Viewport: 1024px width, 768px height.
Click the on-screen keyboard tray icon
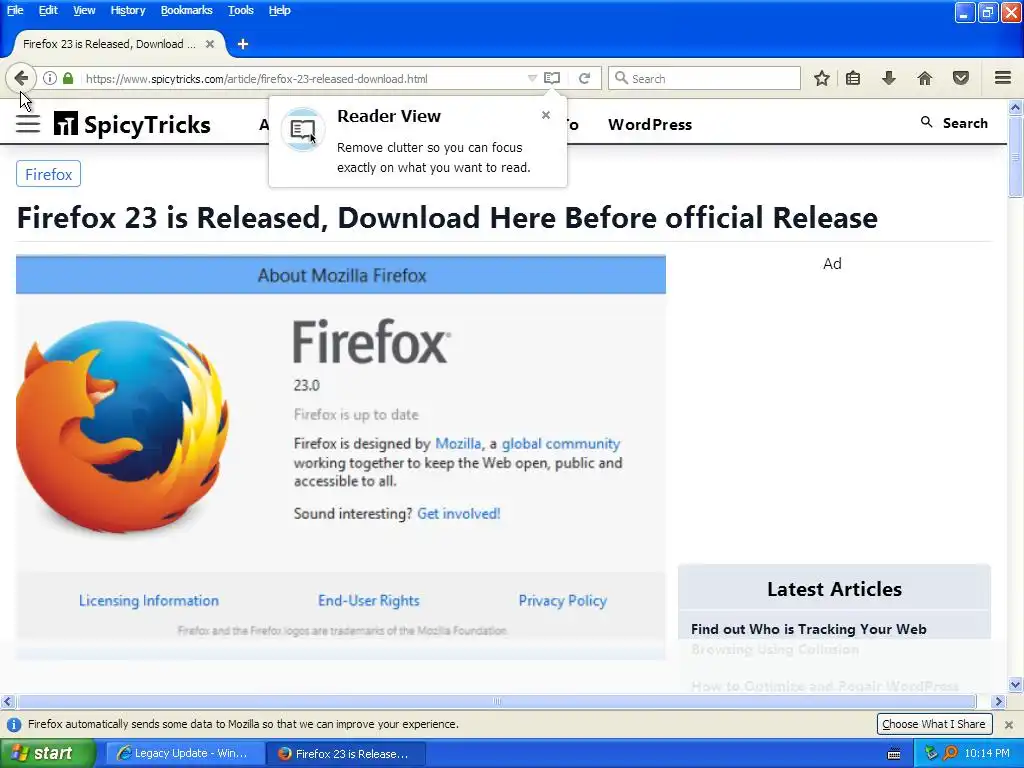point(894,754)
